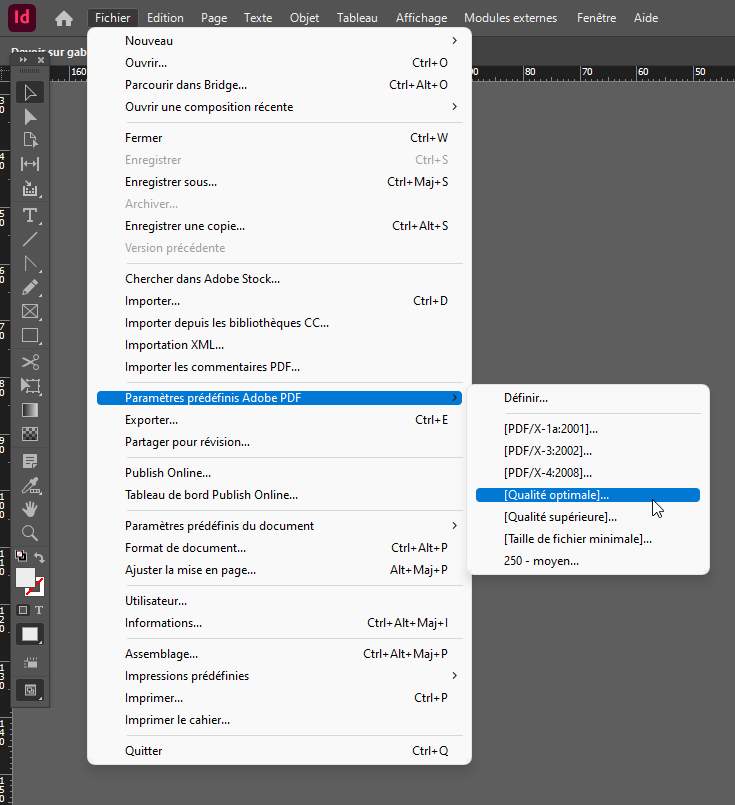Open the Fichier menu
The width and height of the screenshot is (735, 805).
[x=112, y=18]
